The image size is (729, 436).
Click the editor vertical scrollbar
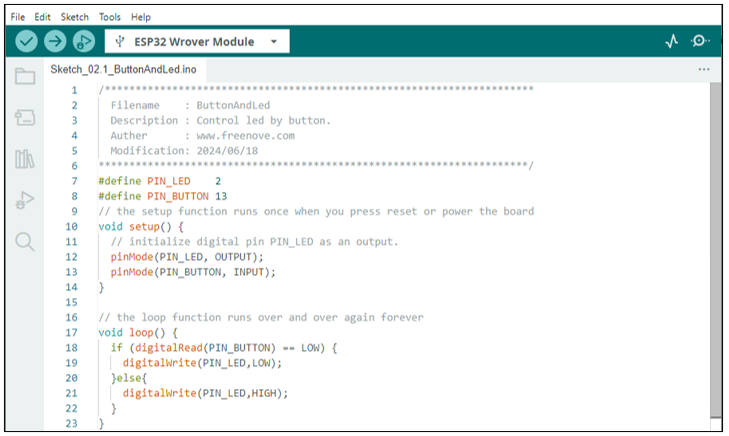click(716, 251)
